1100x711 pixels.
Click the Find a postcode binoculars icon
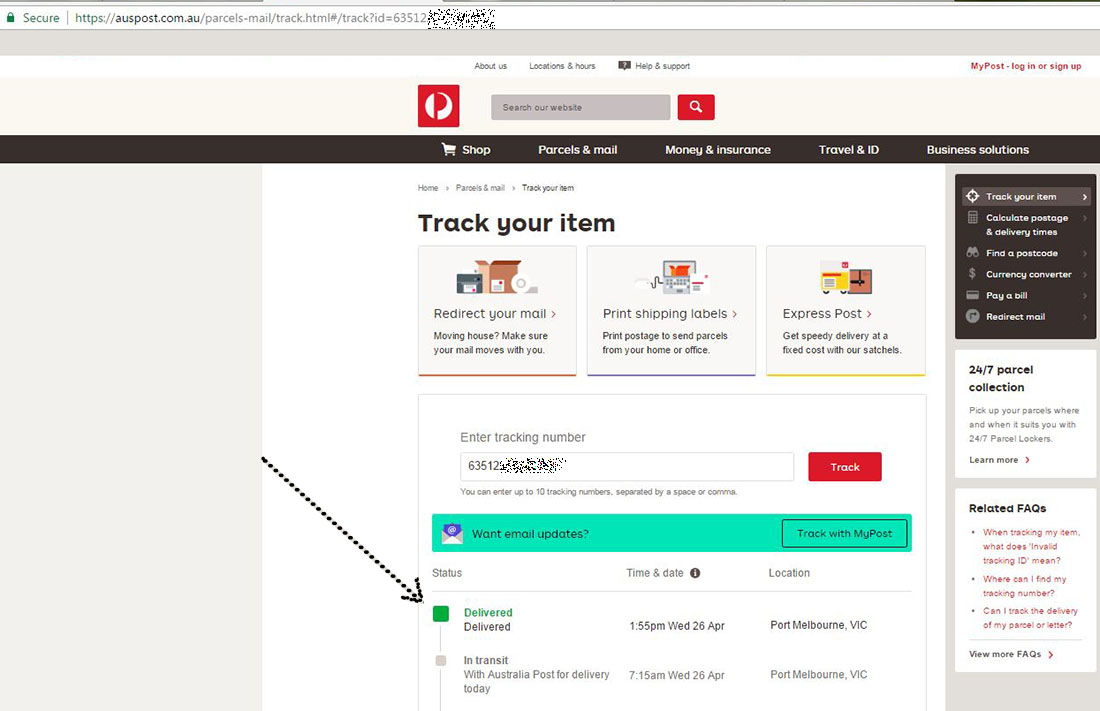(972, 252)
